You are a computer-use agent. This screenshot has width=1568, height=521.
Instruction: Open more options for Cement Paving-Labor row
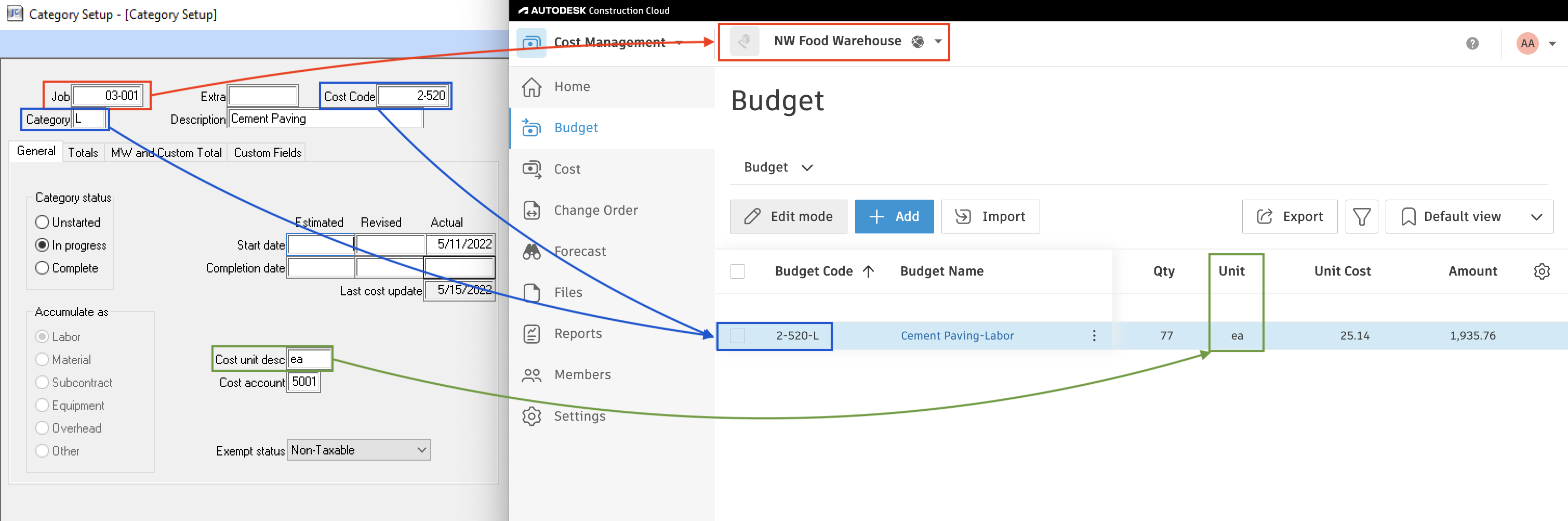click(x=1094, y=336)
